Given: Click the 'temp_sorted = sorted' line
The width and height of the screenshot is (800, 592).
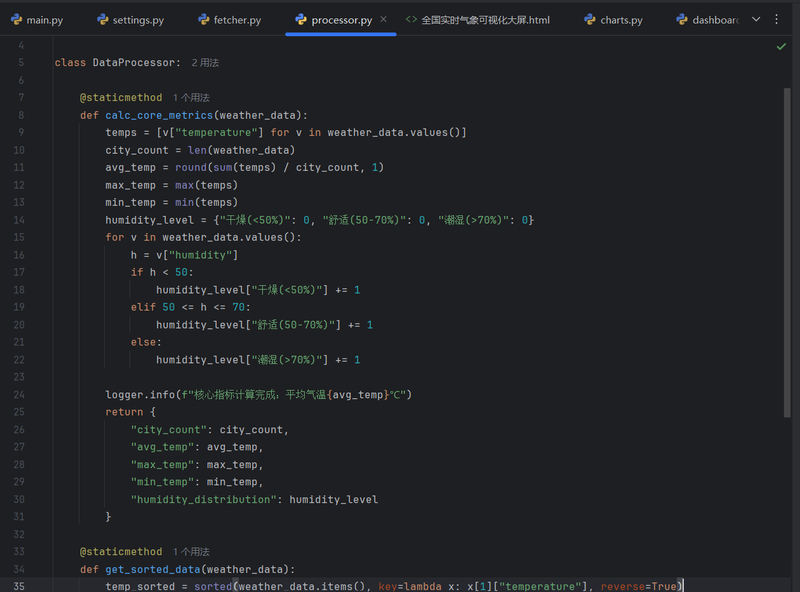Looking at the screenshot, I should point(394,586).
